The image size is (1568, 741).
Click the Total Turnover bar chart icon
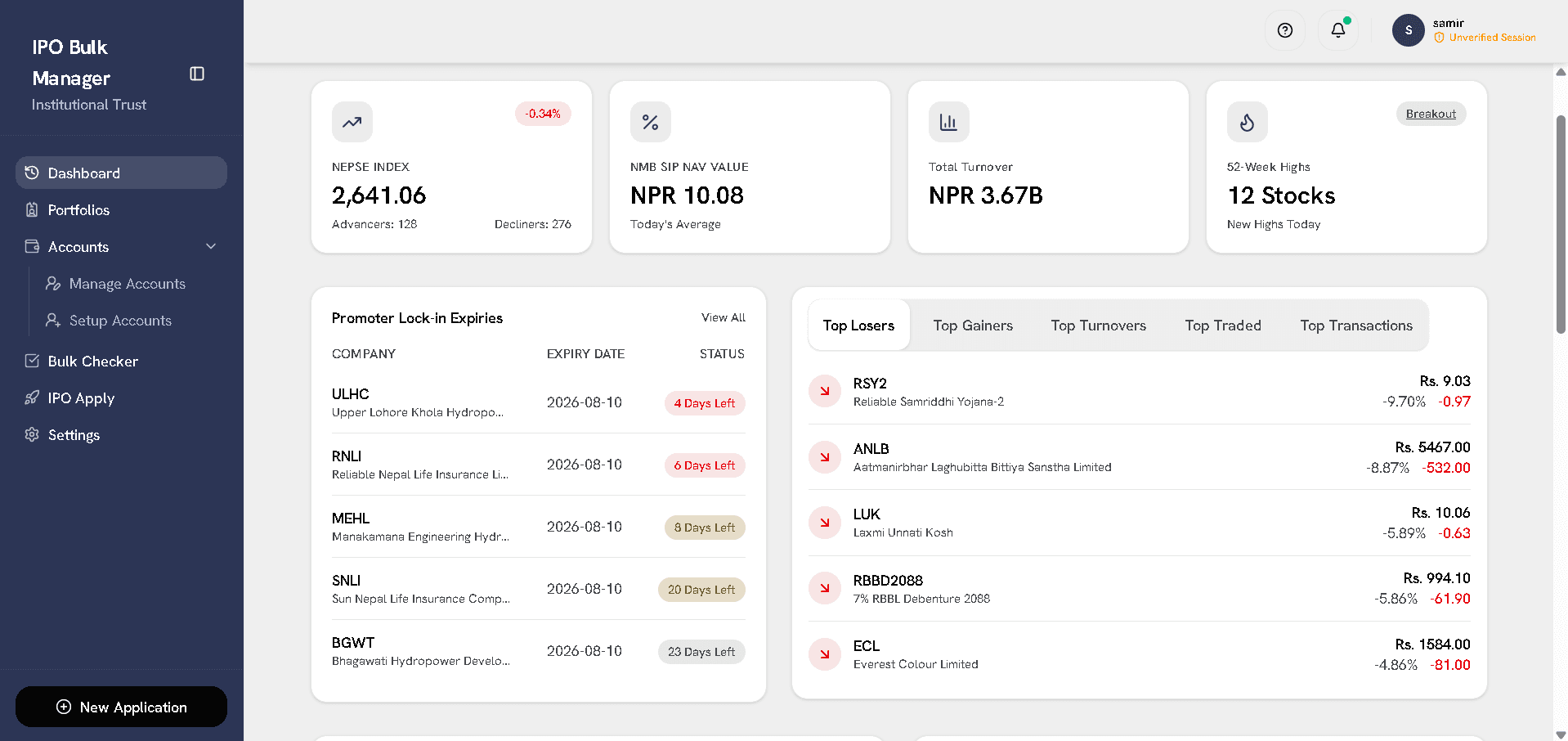[x=949, y=122]
